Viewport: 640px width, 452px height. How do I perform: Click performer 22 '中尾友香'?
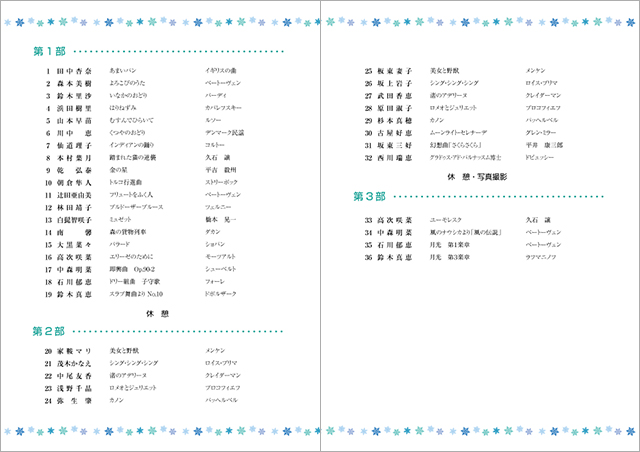[74, 376]
